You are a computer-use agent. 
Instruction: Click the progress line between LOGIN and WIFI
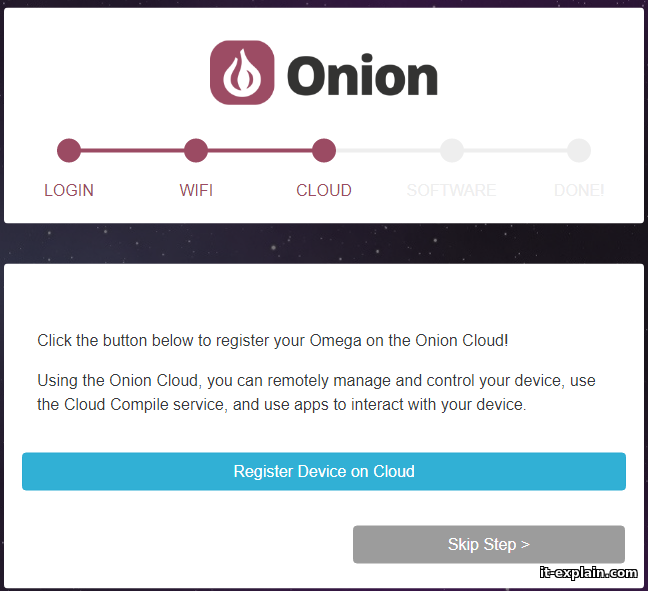(132, 151)
